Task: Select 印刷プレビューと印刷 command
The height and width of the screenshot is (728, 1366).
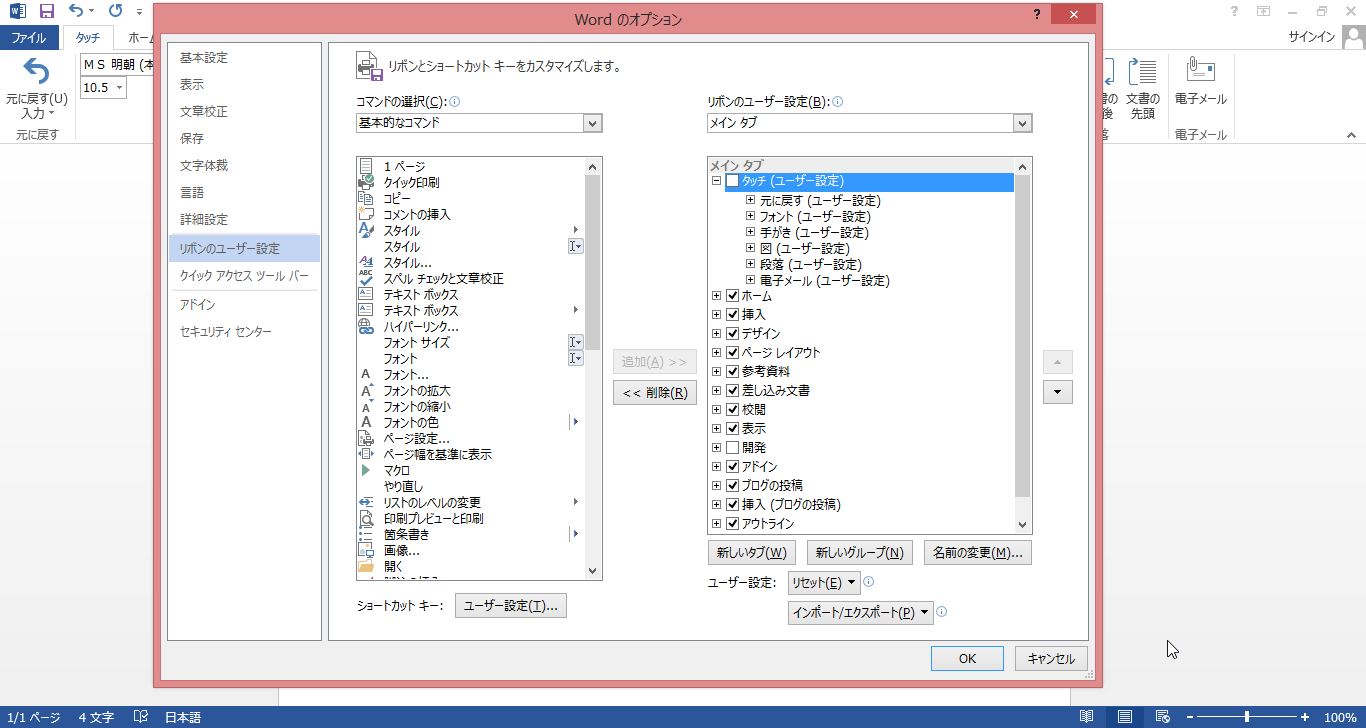Action: click(433, 518)
